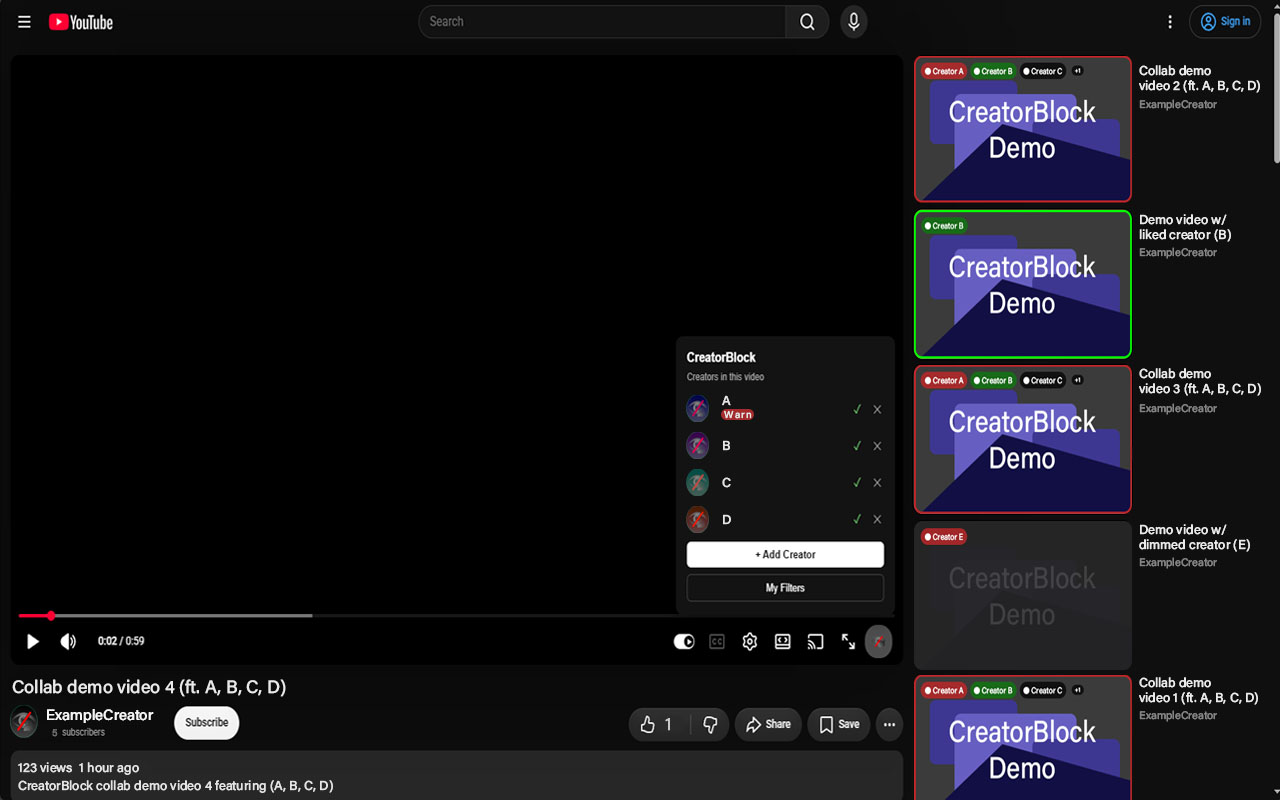
Task: Open the three-dot settings menu in header
Action: [x=1170, y=22]
